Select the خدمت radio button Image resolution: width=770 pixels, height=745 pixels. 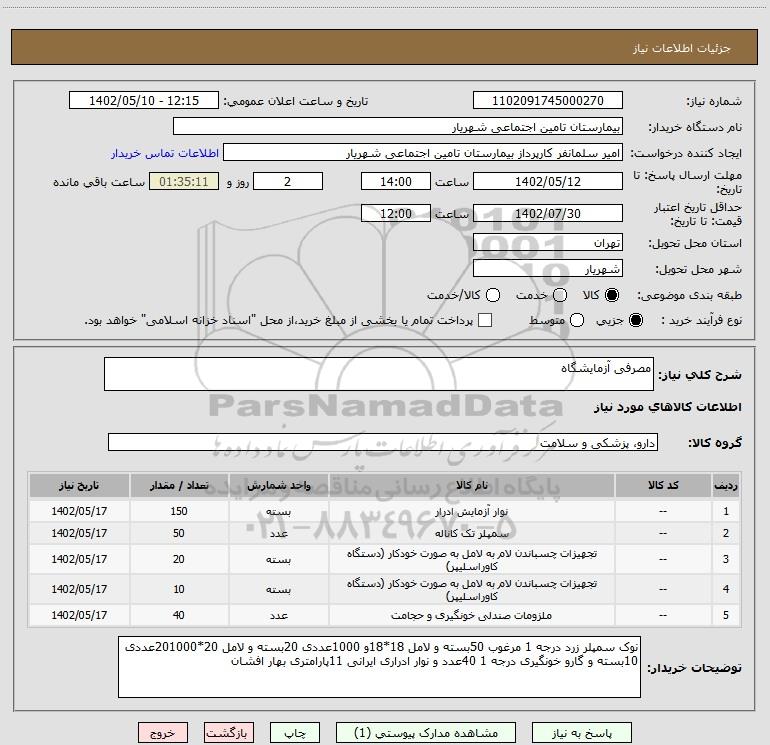560,295
